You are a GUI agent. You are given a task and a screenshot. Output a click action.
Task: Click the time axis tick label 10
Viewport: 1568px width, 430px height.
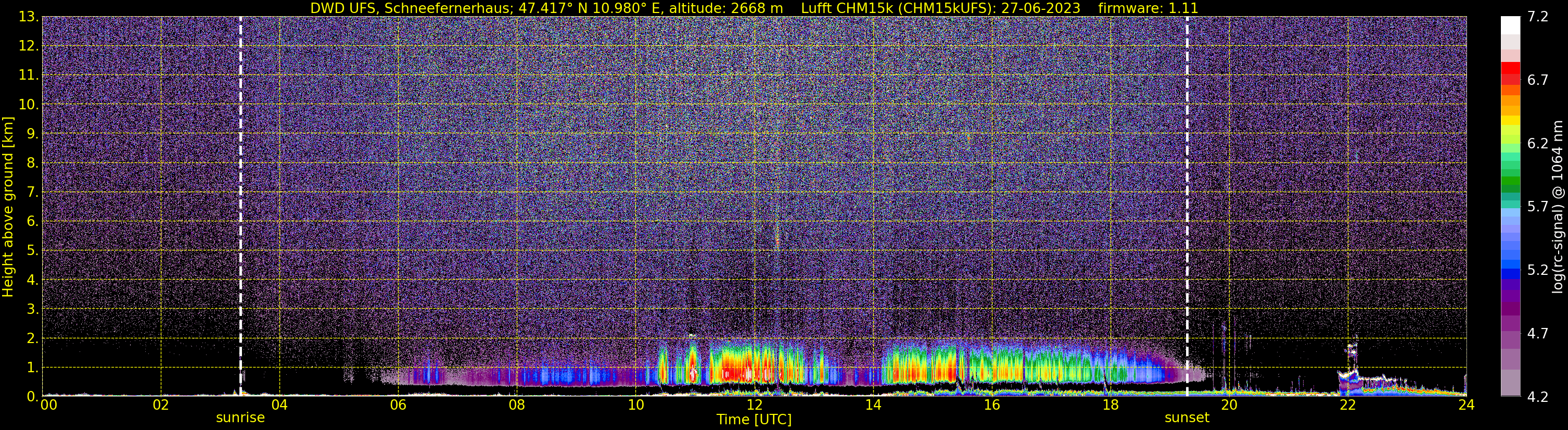635,405
